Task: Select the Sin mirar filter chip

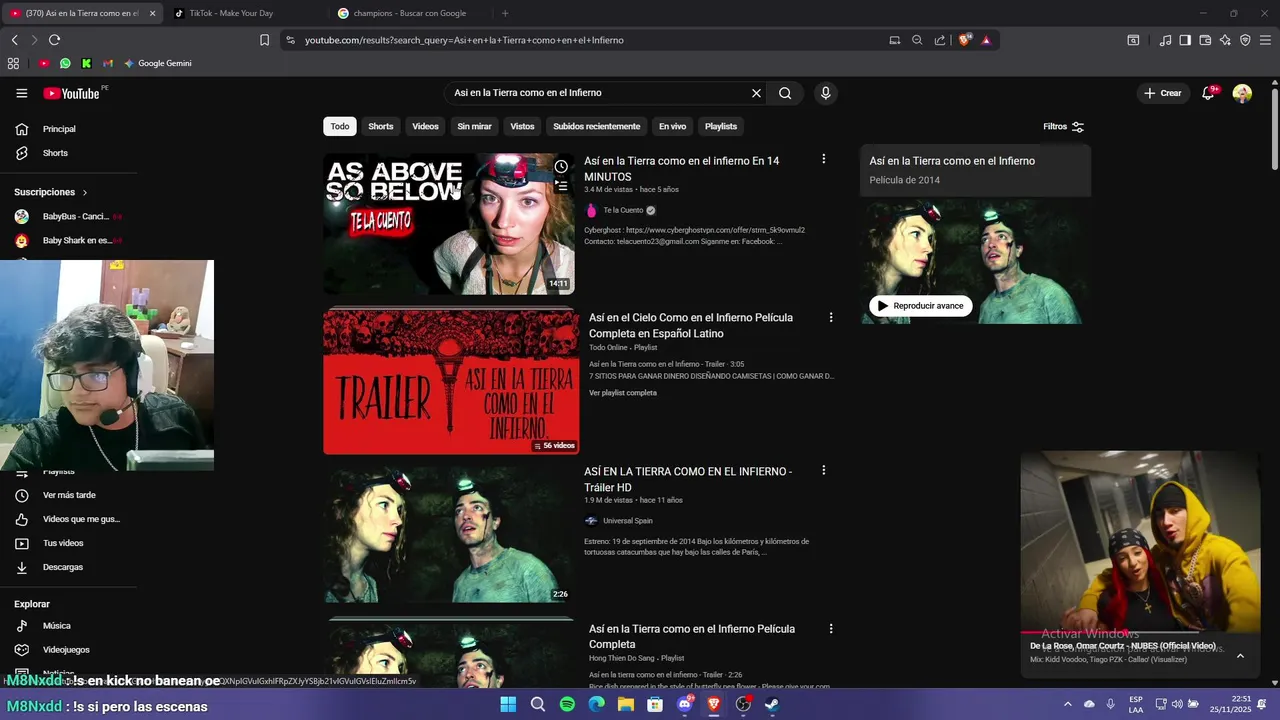Action: [474, 127]
